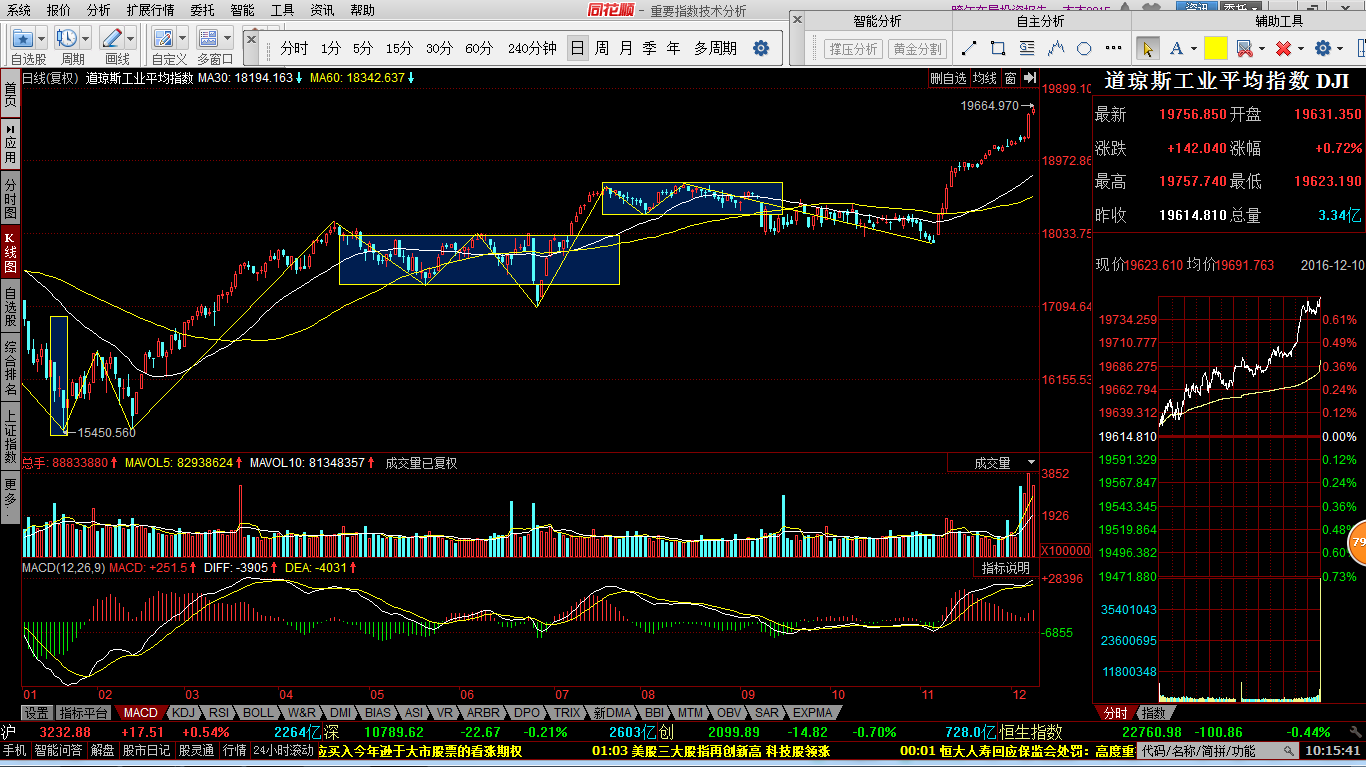Click the 黄金分割 button
Viewport: 1366px width, 767px height.
coord(917,49)
